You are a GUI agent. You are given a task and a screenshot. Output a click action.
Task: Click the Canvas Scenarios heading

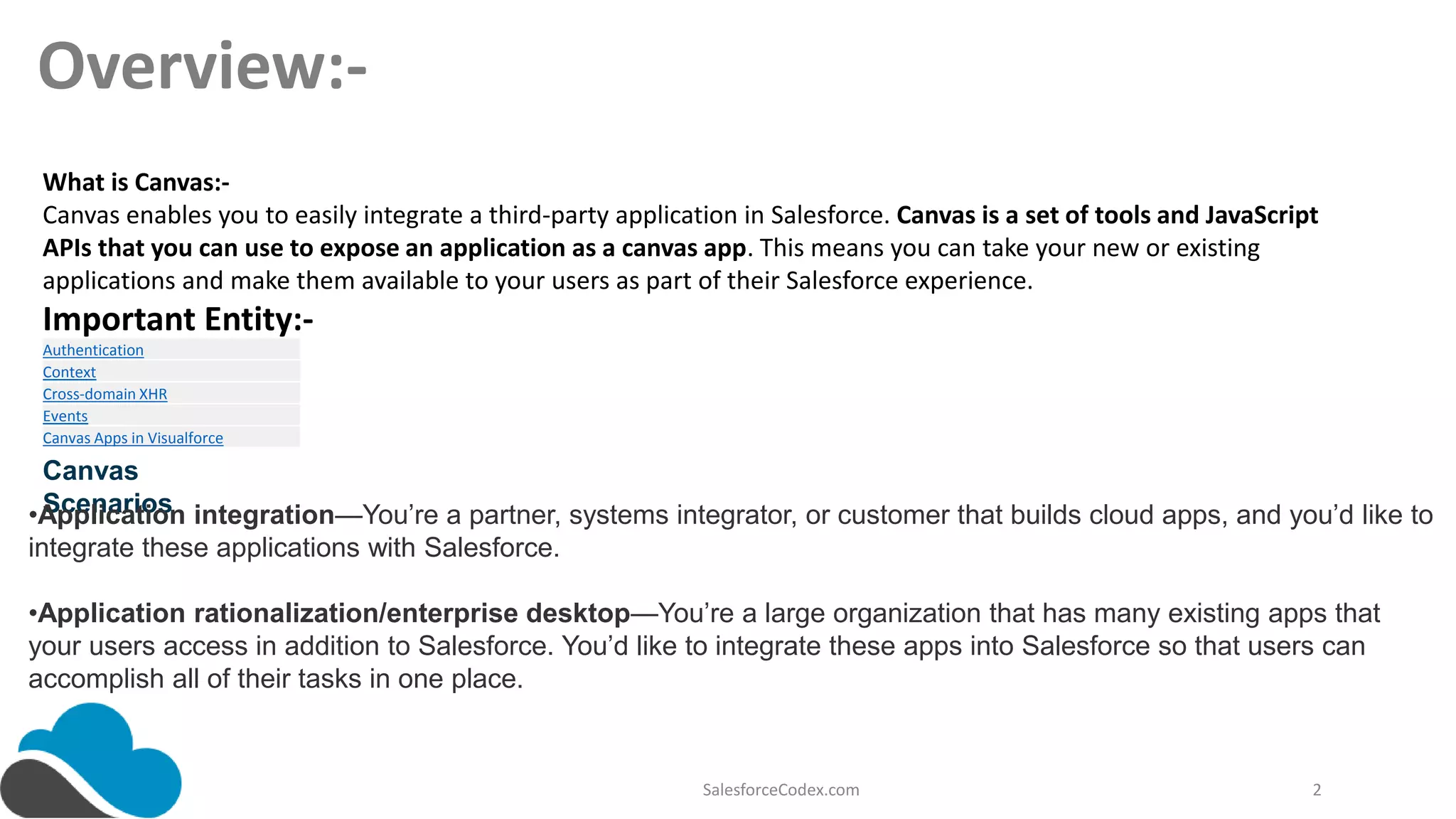(x=90, y=471)
